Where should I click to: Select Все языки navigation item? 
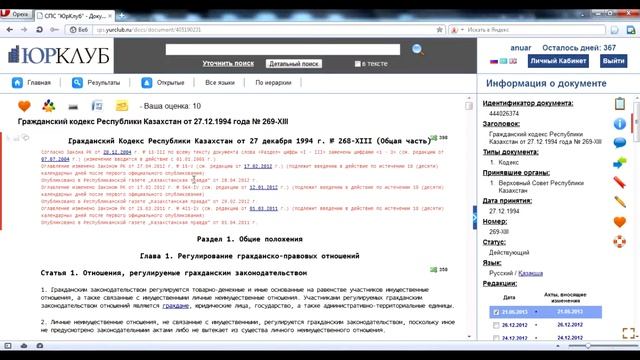click(x=220, y=83)
